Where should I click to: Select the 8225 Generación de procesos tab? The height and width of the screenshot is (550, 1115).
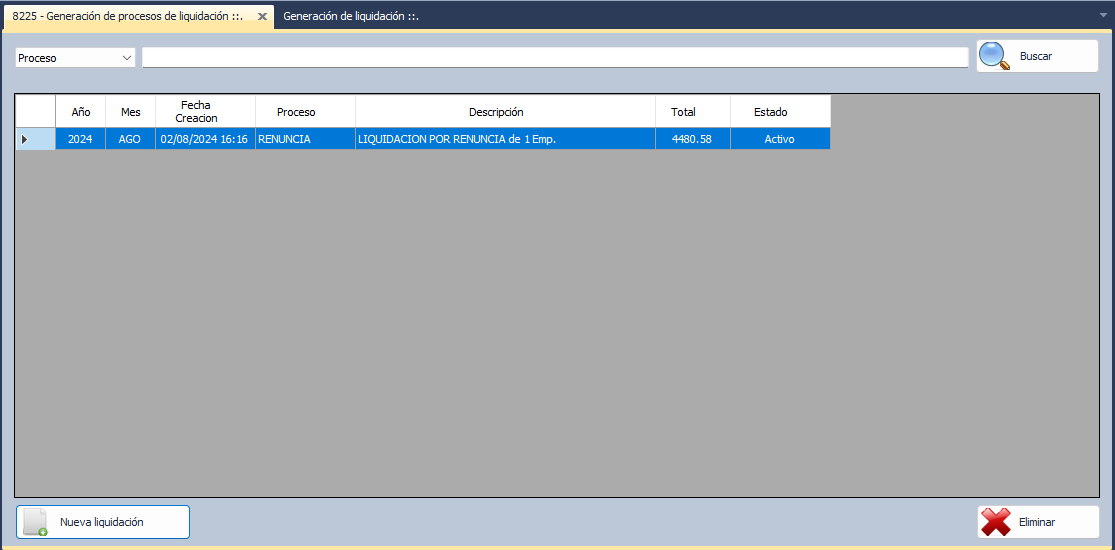[x=128, y=17]
